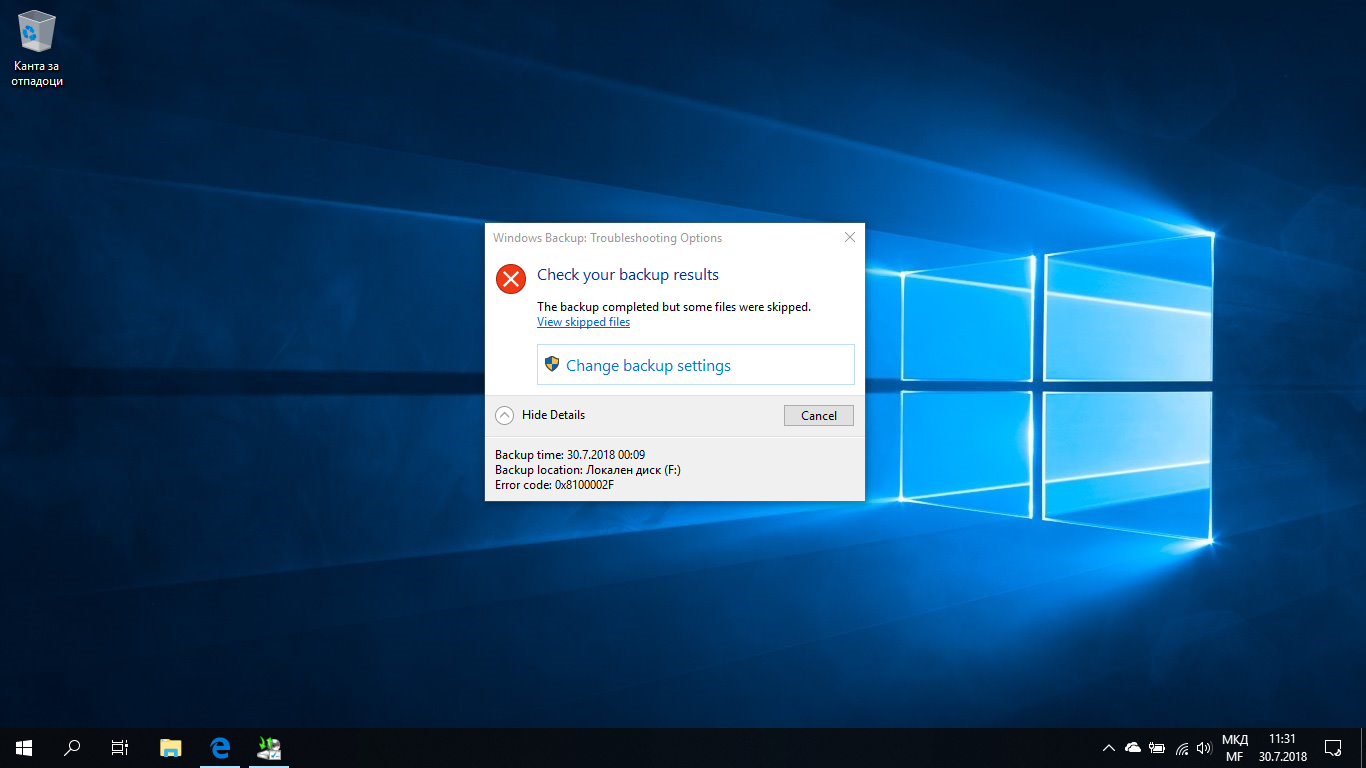
Task: Open Task View
Action: pyautogui.click(x=119, y=747)
